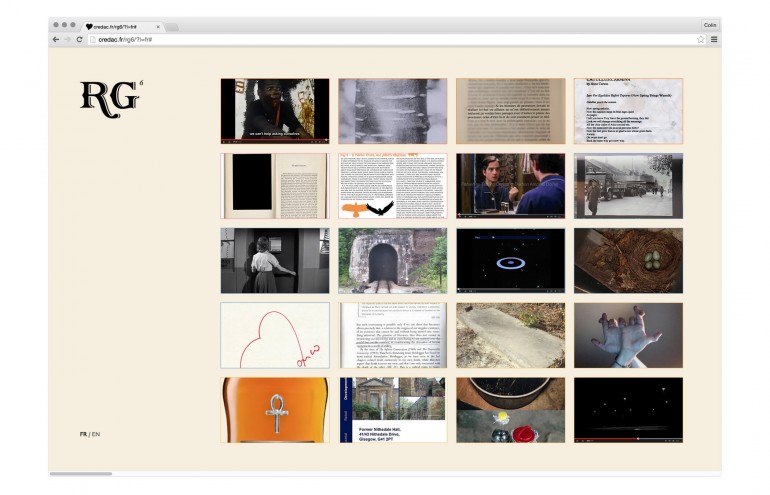Open the blue ring on black thumbnail
Screen dimensions: 770x495
click(x=510, y=261)
